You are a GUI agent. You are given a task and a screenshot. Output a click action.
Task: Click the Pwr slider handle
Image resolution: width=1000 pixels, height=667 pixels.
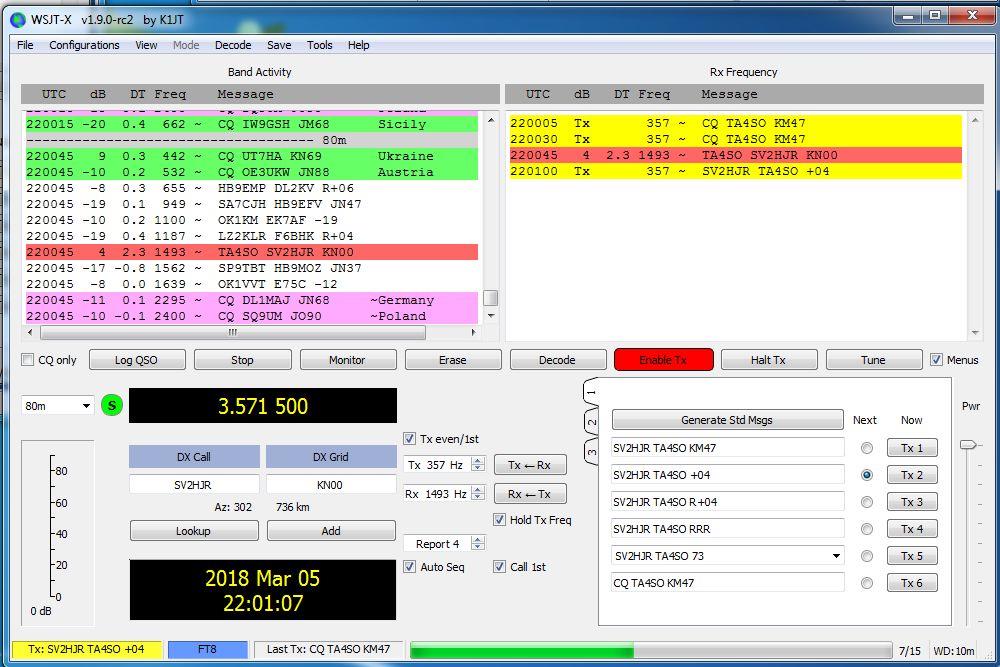(968, 444)
